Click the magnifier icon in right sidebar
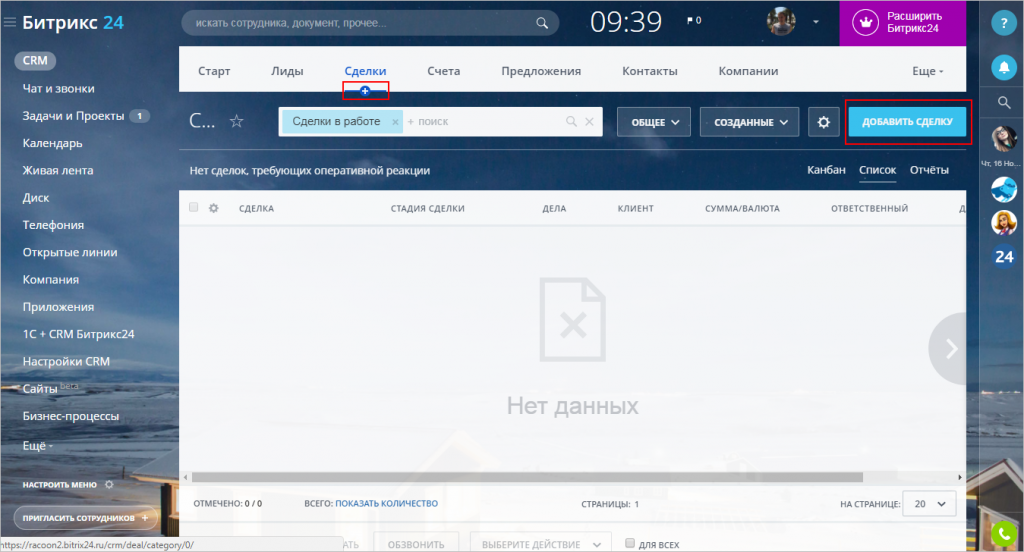This screenshot has height=552, width=1024. click(1004, 102)
